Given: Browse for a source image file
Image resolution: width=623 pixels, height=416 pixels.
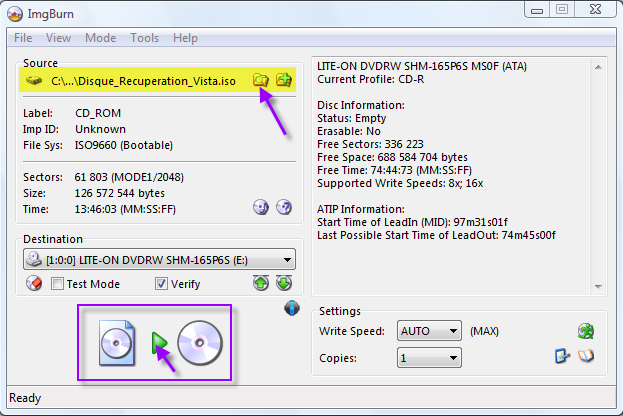Looking at the screenshot, I should point(261,80).
